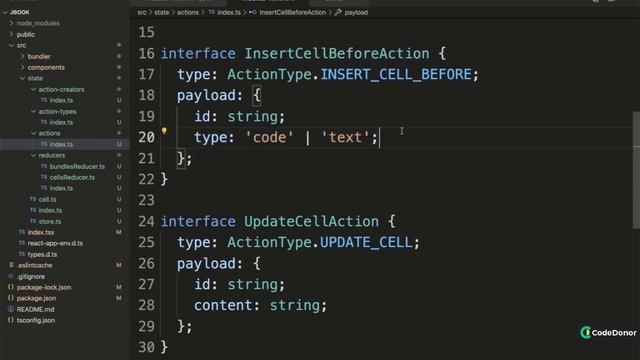The image size is (640, 360).
Task: Click the 'code' string on line 20
Action: (x=269, y=138)
